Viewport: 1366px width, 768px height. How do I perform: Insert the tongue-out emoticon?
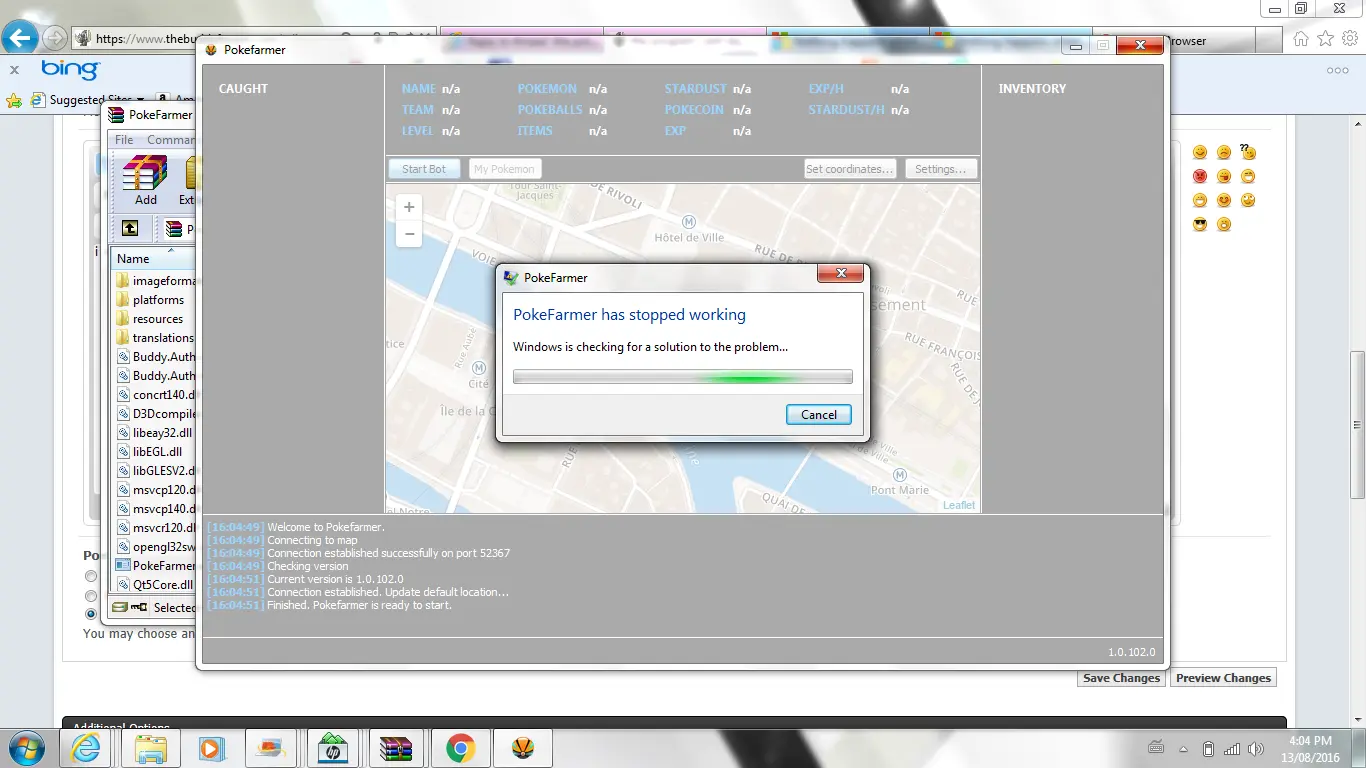pos(1224,176)
